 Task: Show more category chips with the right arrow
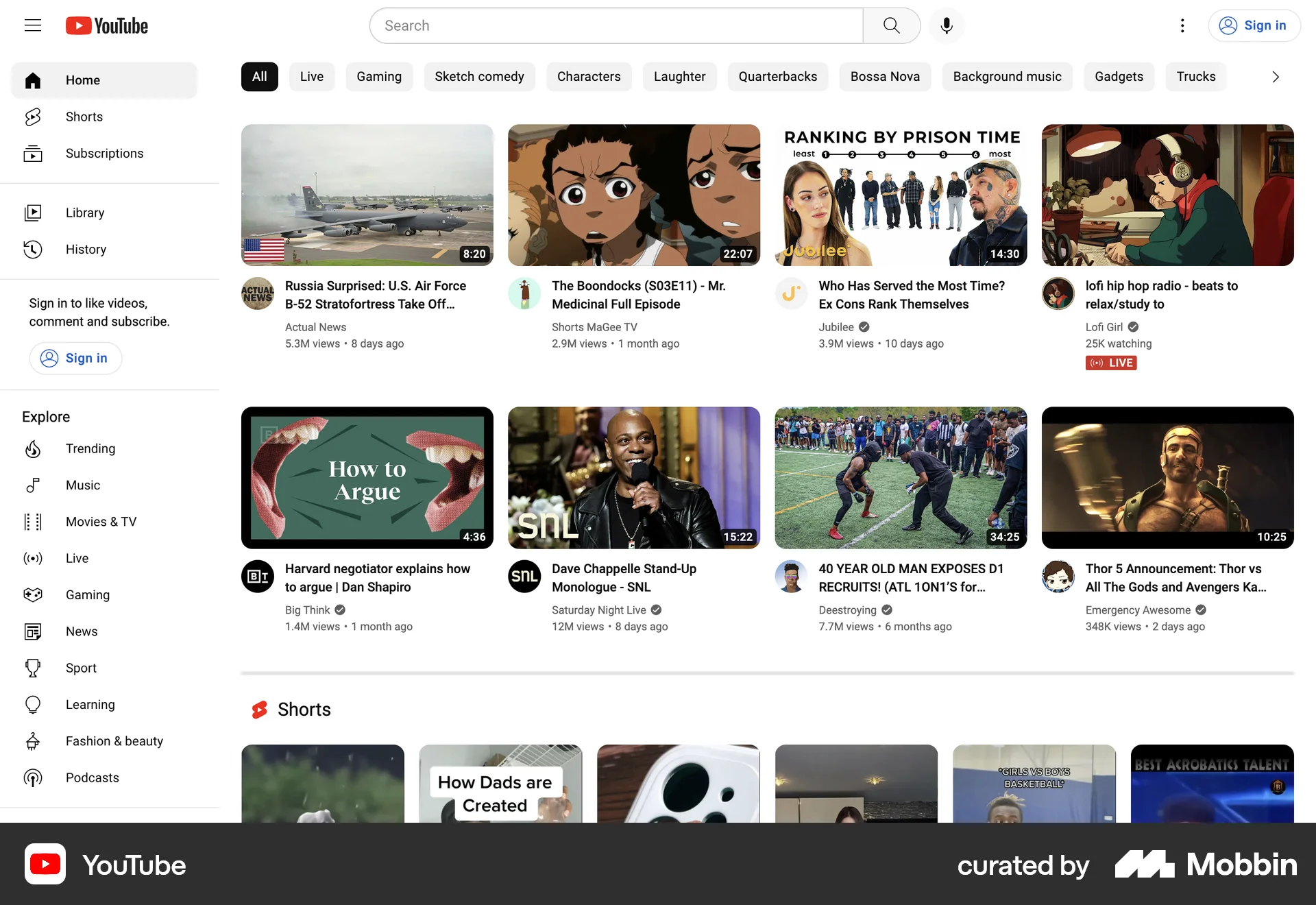[1274, 77]
